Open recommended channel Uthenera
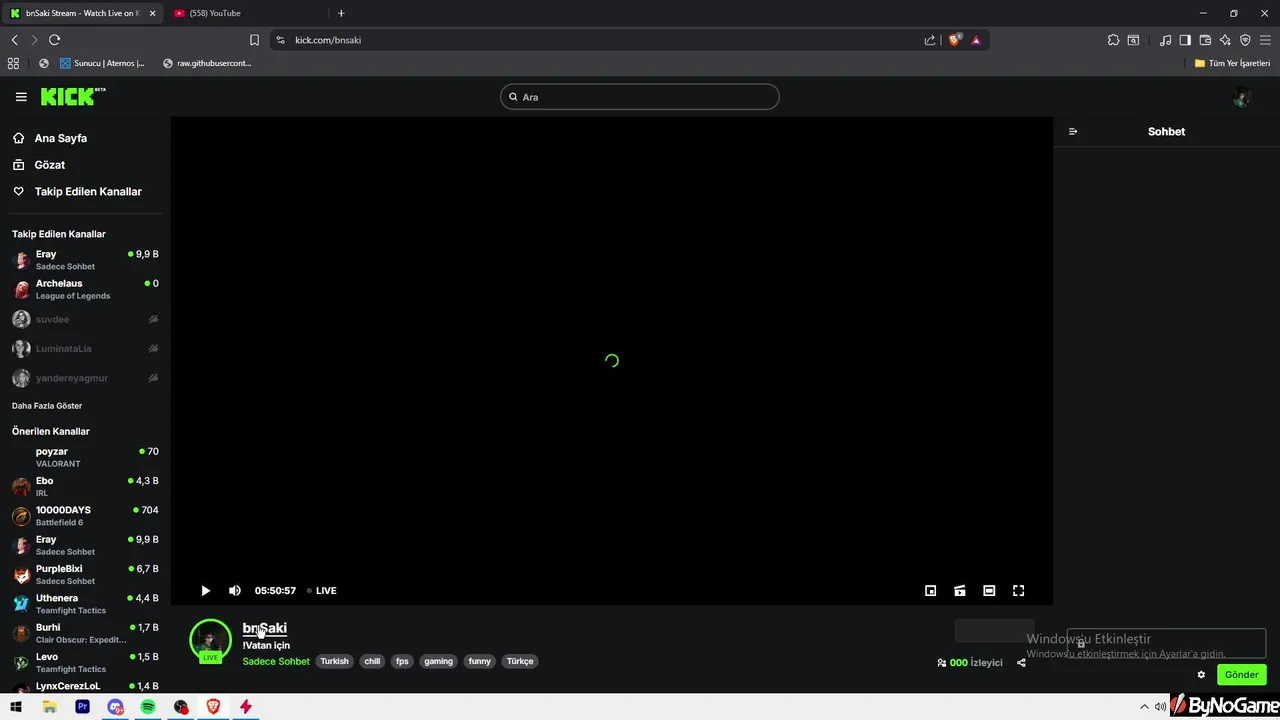The image size is (1280, 720). [x=85, y=604]
